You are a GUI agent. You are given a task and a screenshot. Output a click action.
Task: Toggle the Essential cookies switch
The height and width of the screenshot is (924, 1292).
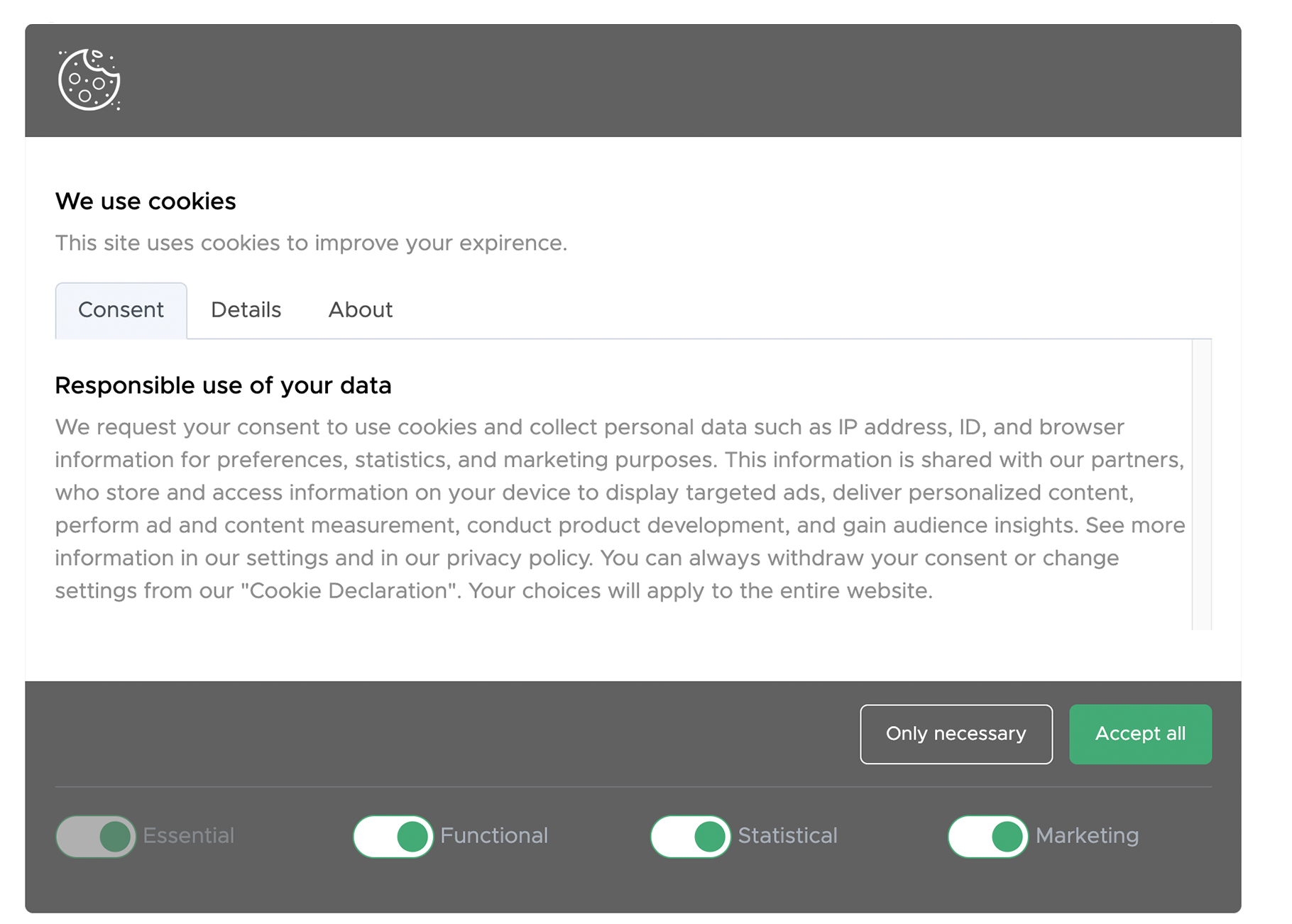(x=96, y=837)
